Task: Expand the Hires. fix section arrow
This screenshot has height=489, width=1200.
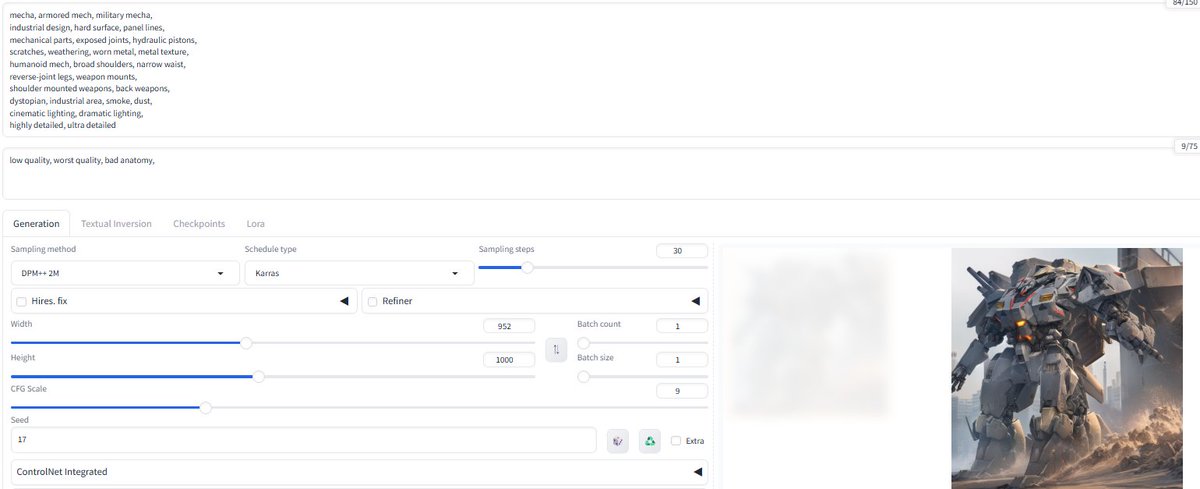Action: (344, 301)
